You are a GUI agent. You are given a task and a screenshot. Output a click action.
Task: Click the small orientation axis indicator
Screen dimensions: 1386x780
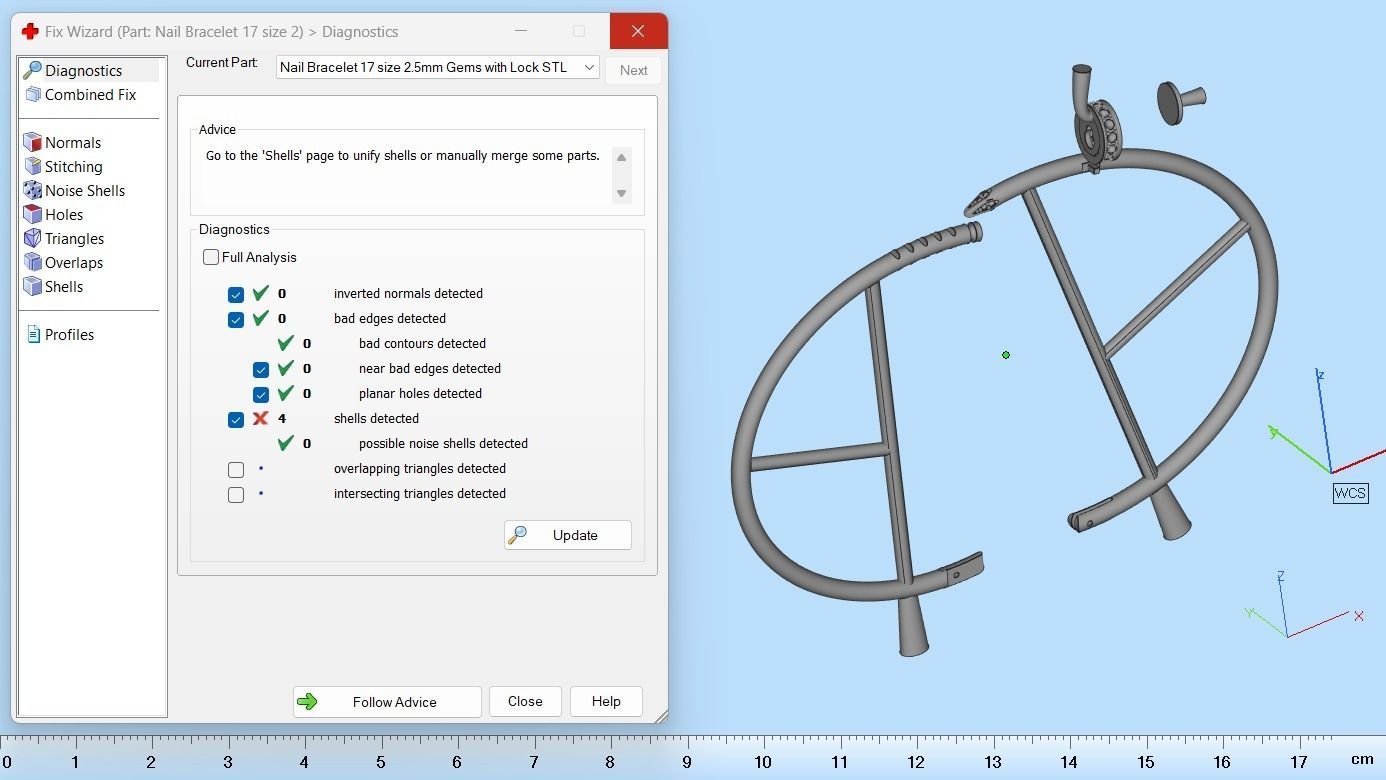[1304, 607]
